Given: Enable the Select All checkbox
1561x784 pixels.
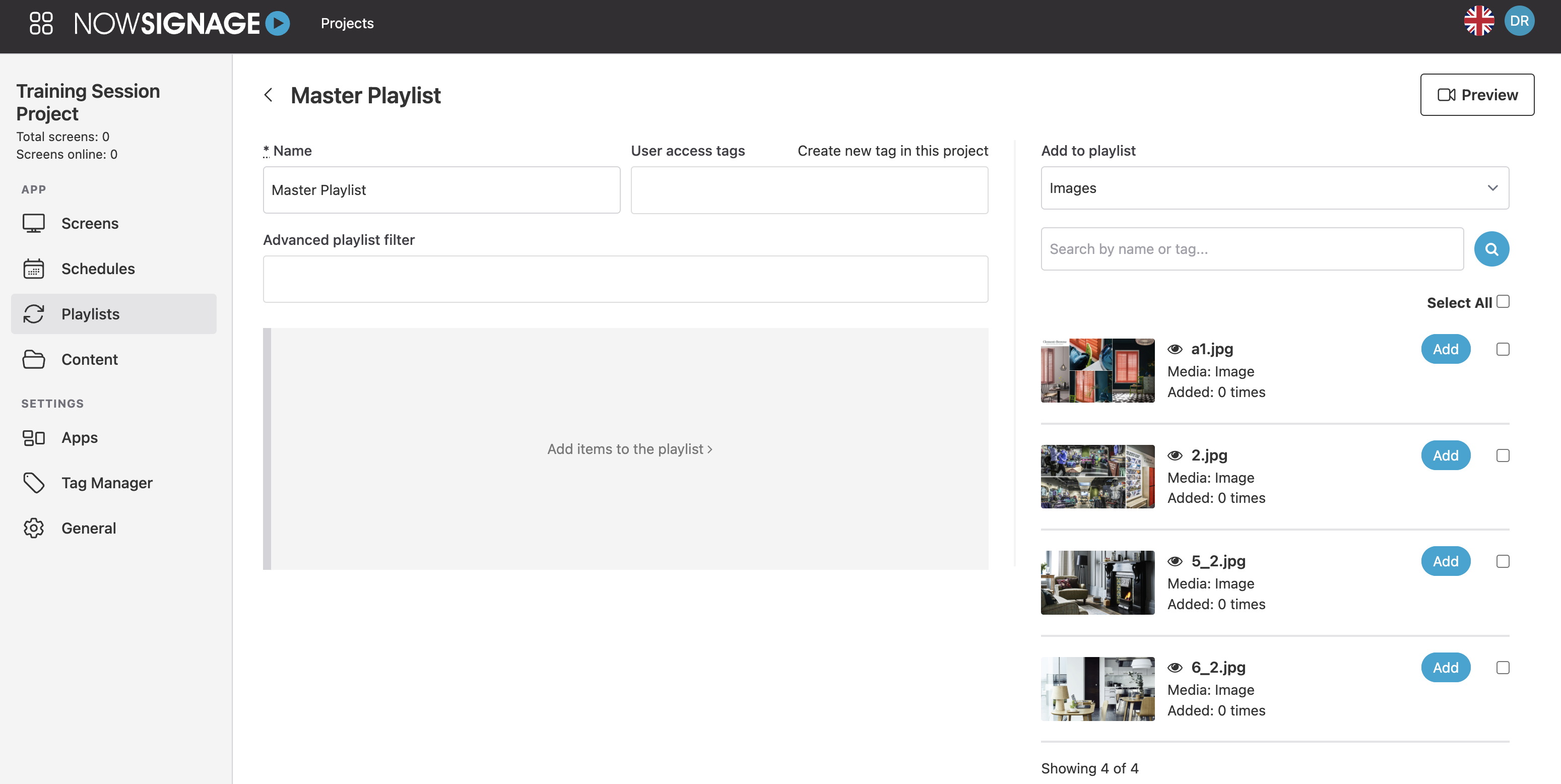Looking at the screenshot, I should (x=1502, y=301).
